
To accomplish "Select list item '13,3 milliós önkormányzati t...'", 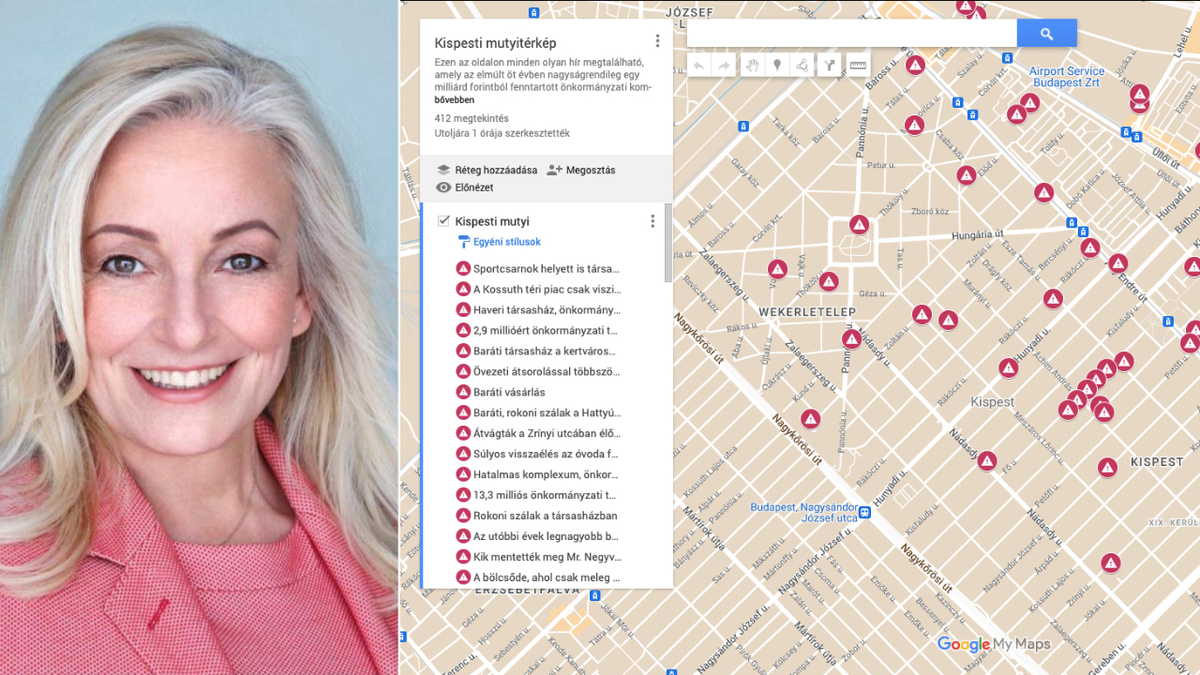I will click(546, 495).
